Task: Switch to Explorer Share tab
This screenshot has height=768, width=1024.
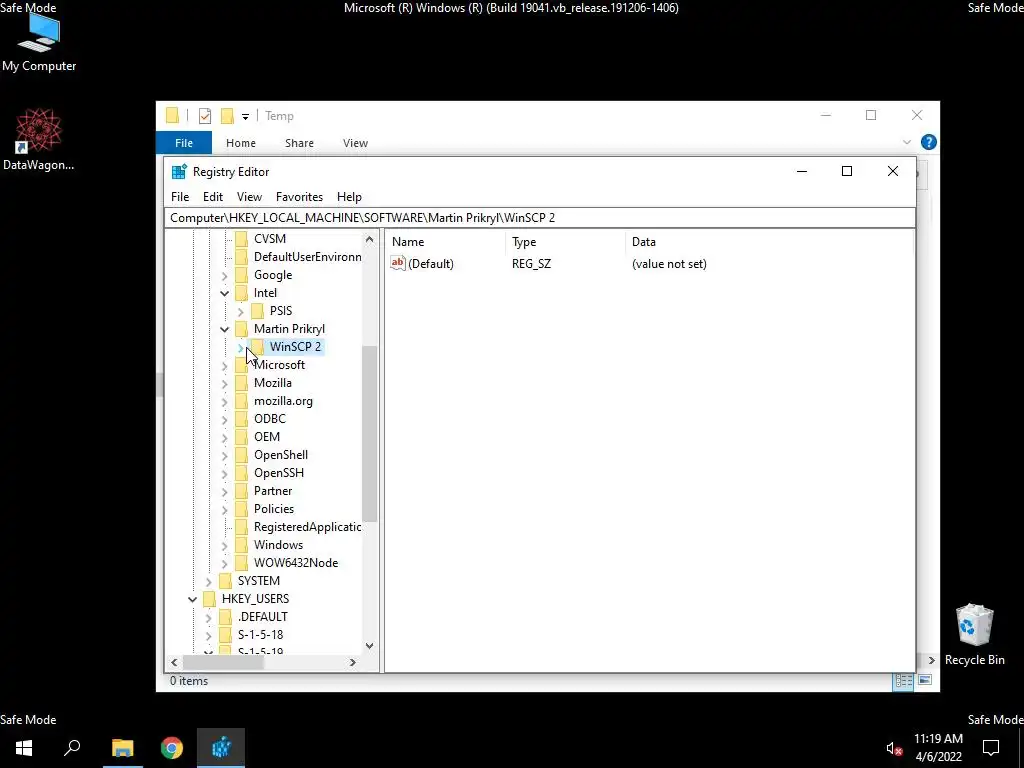Action: [299, 143]
